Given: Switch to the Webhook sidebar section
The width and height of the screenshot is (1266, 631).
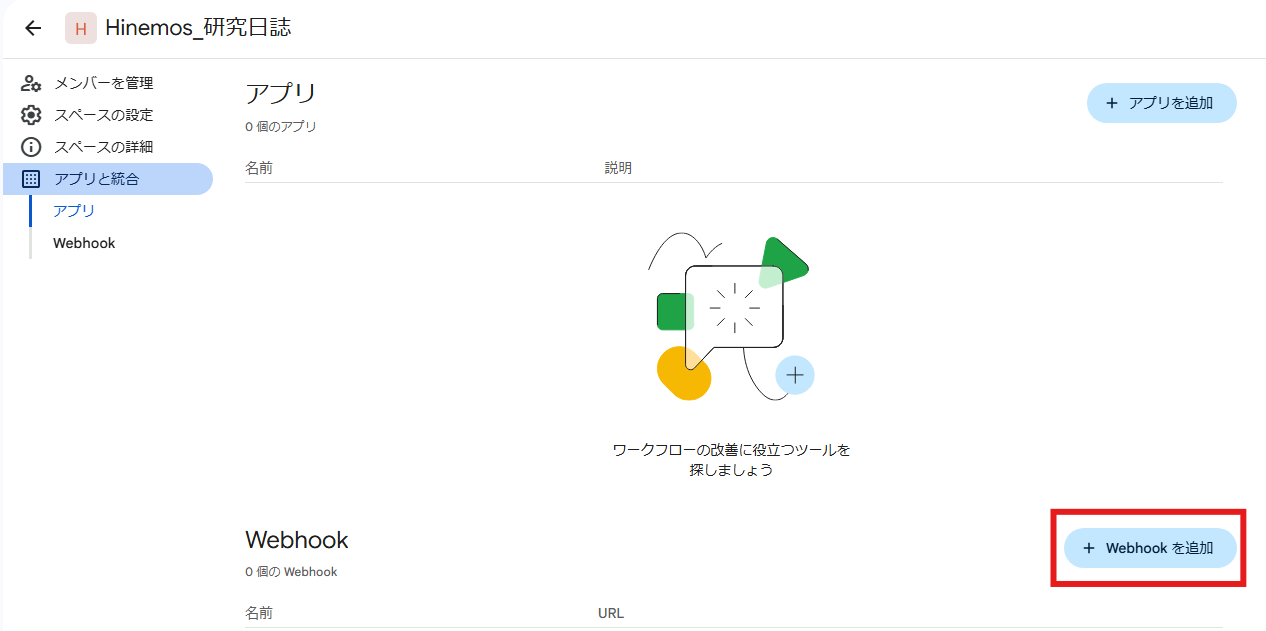Looking at the screenshot, I should point(86,243).
